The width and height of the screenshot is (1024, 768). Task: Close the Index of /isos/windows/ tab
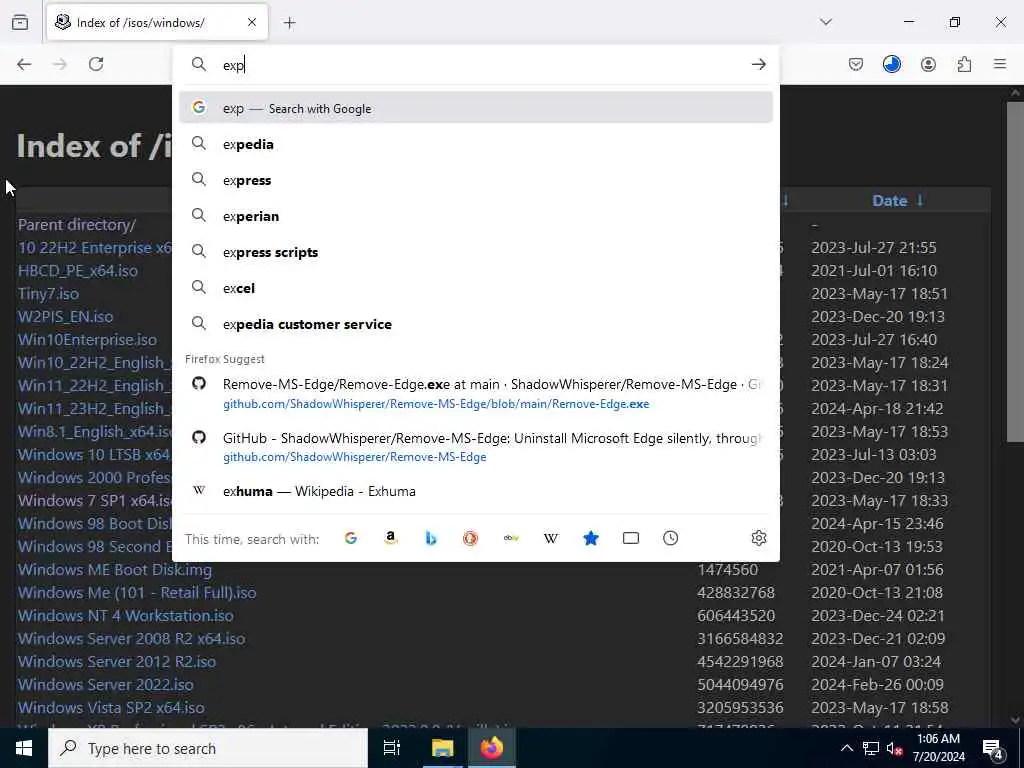tap(252, 22)
